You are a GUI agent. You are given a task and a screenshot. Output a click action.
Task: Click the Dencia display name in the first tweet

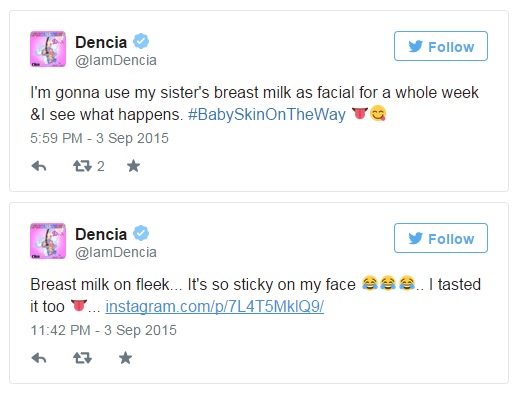pyautogui.click(x=101, y=42)
